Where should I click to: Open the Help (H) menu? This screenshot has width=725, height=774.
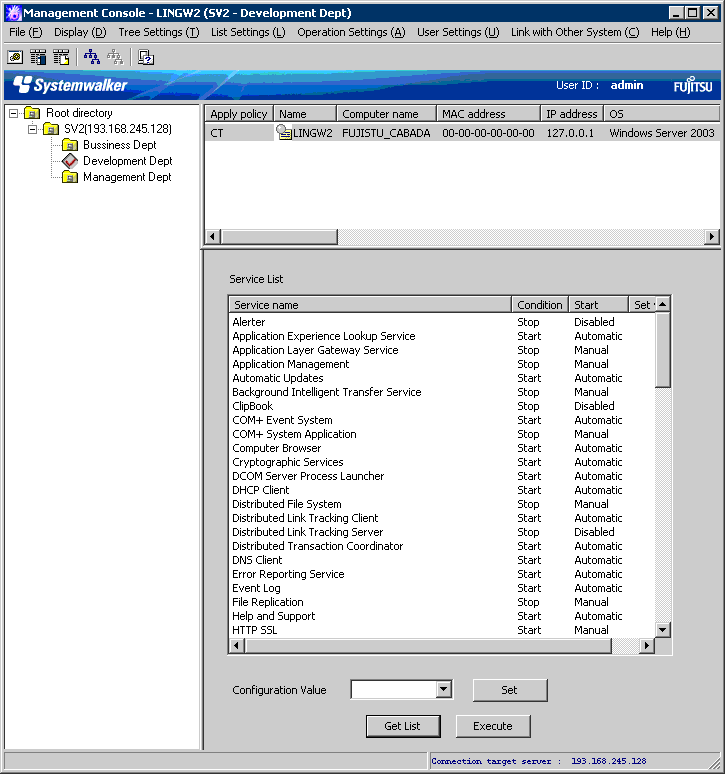pyautogui.click(x=670, y=32)
